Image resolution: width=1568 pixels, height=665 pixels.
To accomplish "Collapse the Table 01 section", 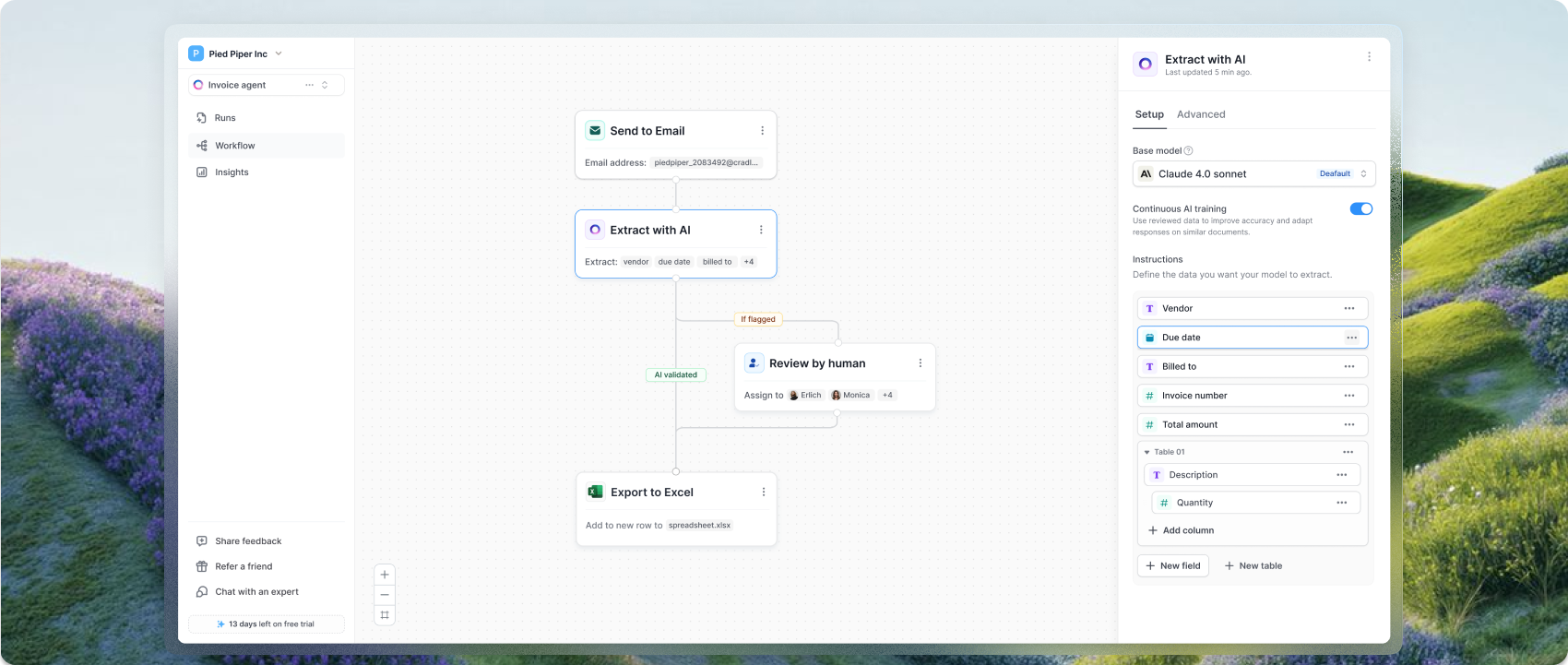I will [1146, 452].
